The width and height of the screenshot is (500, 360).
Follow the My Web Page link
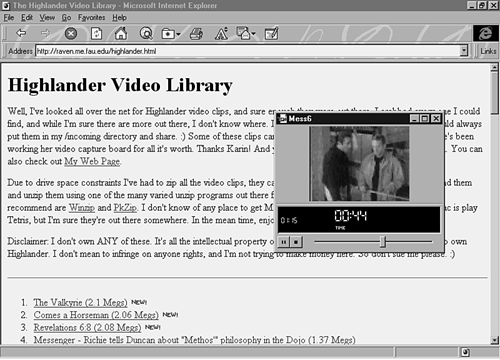pyautogui.click(x=92, y=161)
